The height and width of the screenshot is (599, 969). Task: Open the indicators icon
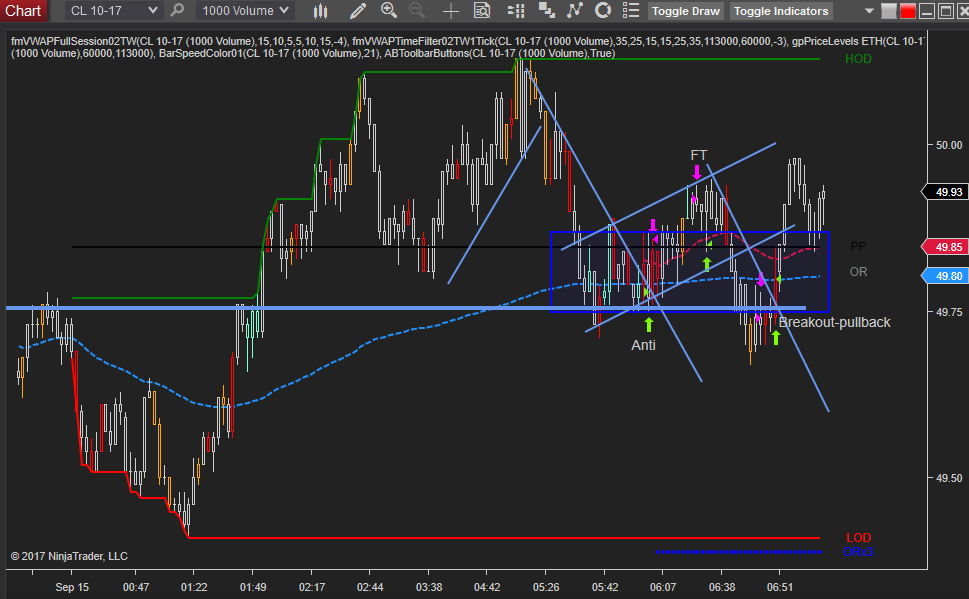[575, 11]
